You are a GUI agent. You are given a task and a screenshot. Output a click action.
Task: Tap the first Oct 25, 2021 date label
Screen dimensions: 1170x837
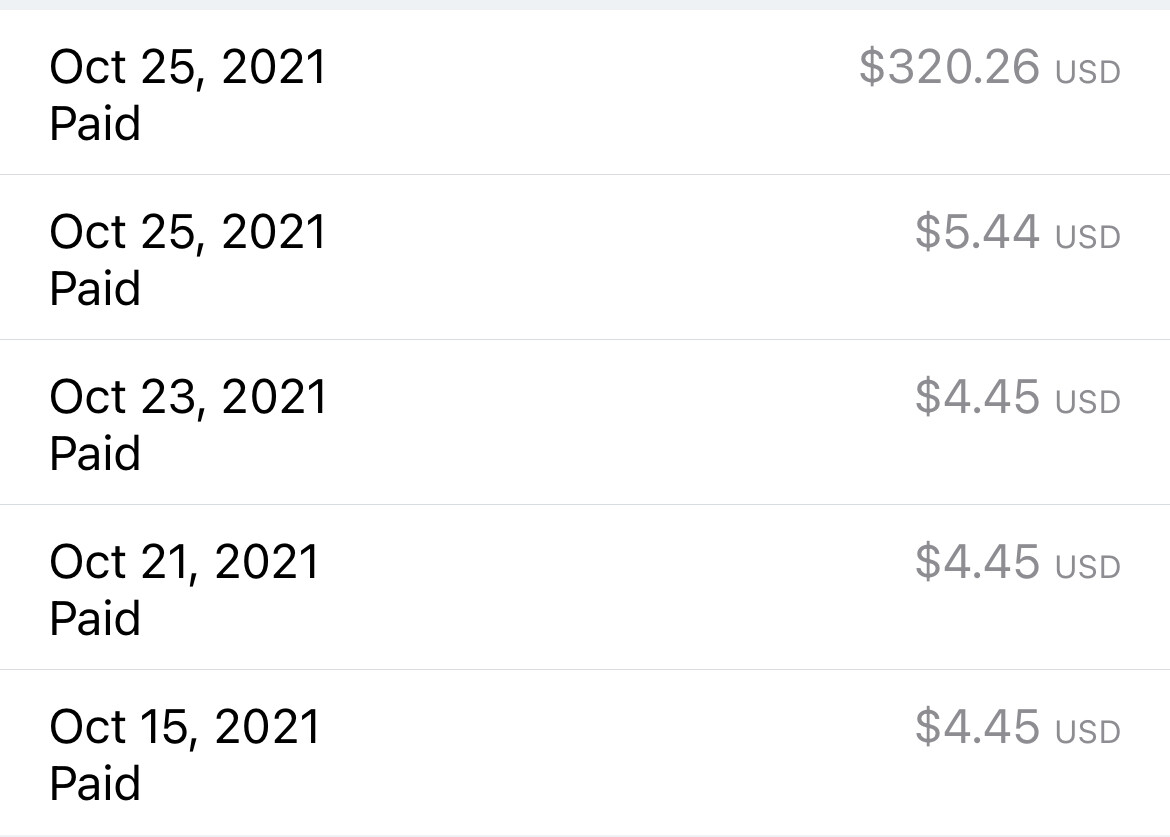[187, 68]
